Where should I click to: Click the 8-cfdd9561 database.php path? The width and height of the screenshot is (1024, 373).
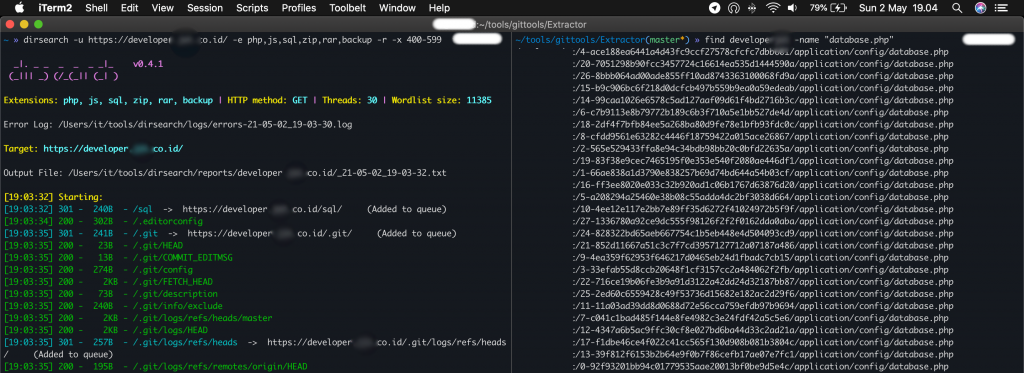(758, 137)
